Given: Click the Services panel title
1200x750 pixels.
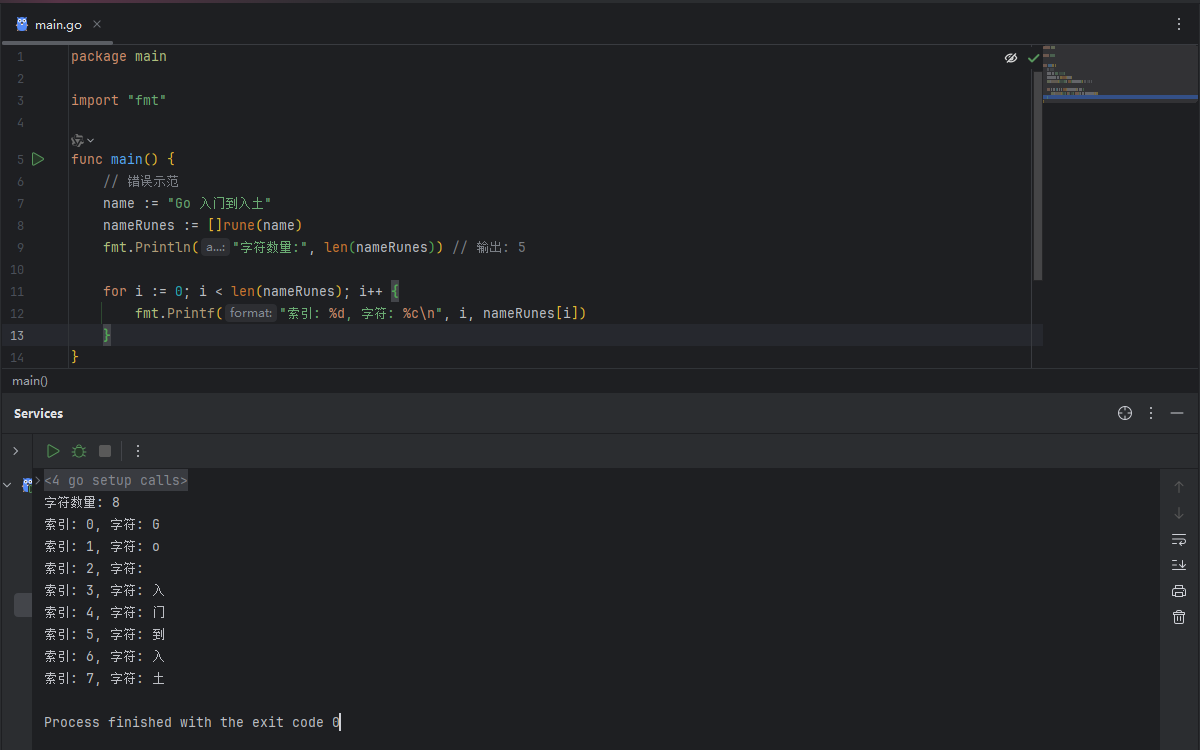Looking at the screenshot, I should [x=39, y=413].
